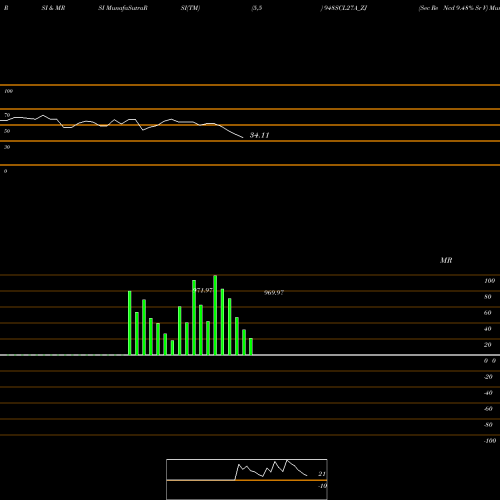Click the MR axis label 60
Screen dimensions: 500x500
pyautogui.click(x=488, y=313)
